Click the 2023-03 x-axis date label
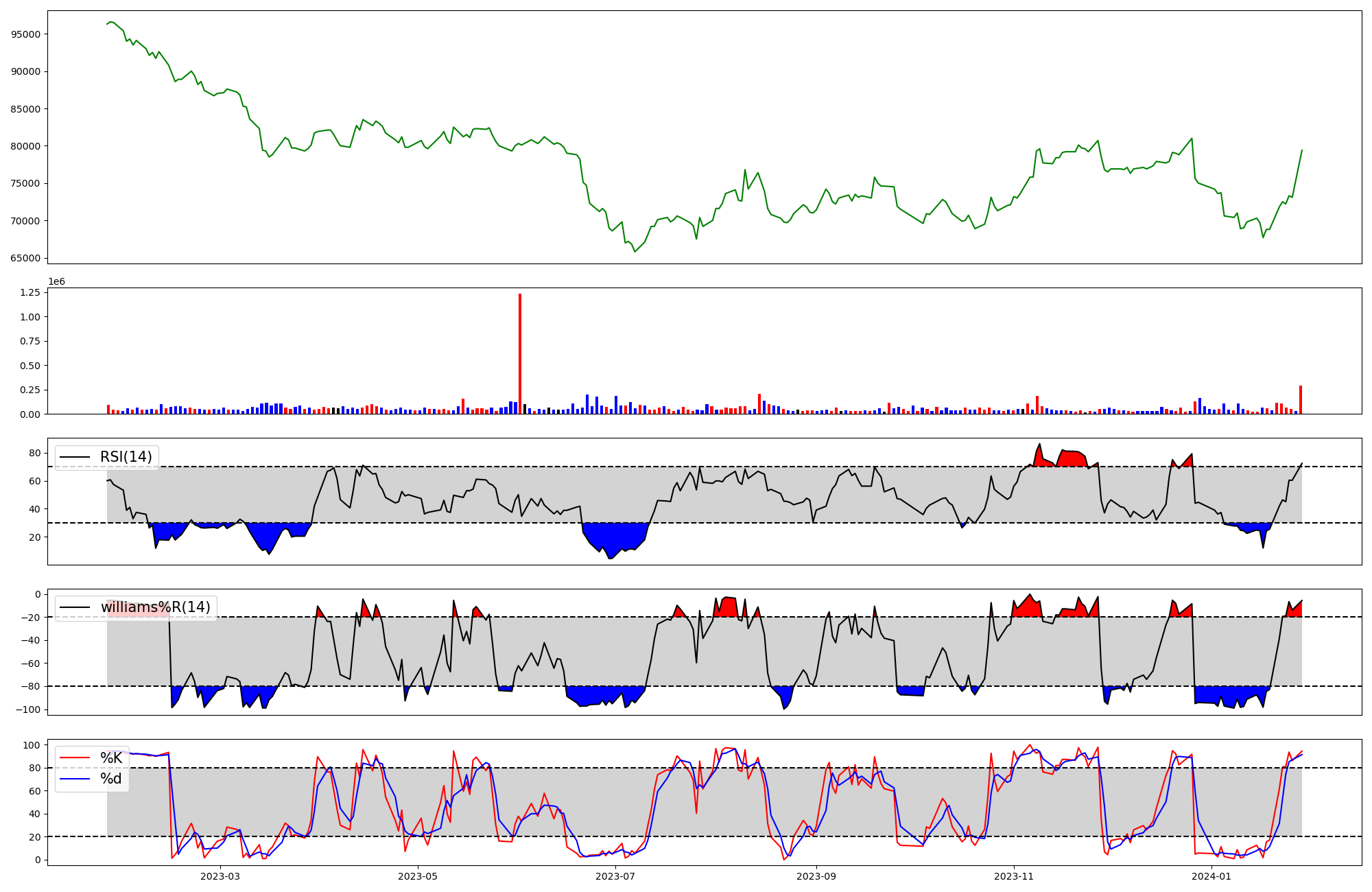 [x=220, y=876]
